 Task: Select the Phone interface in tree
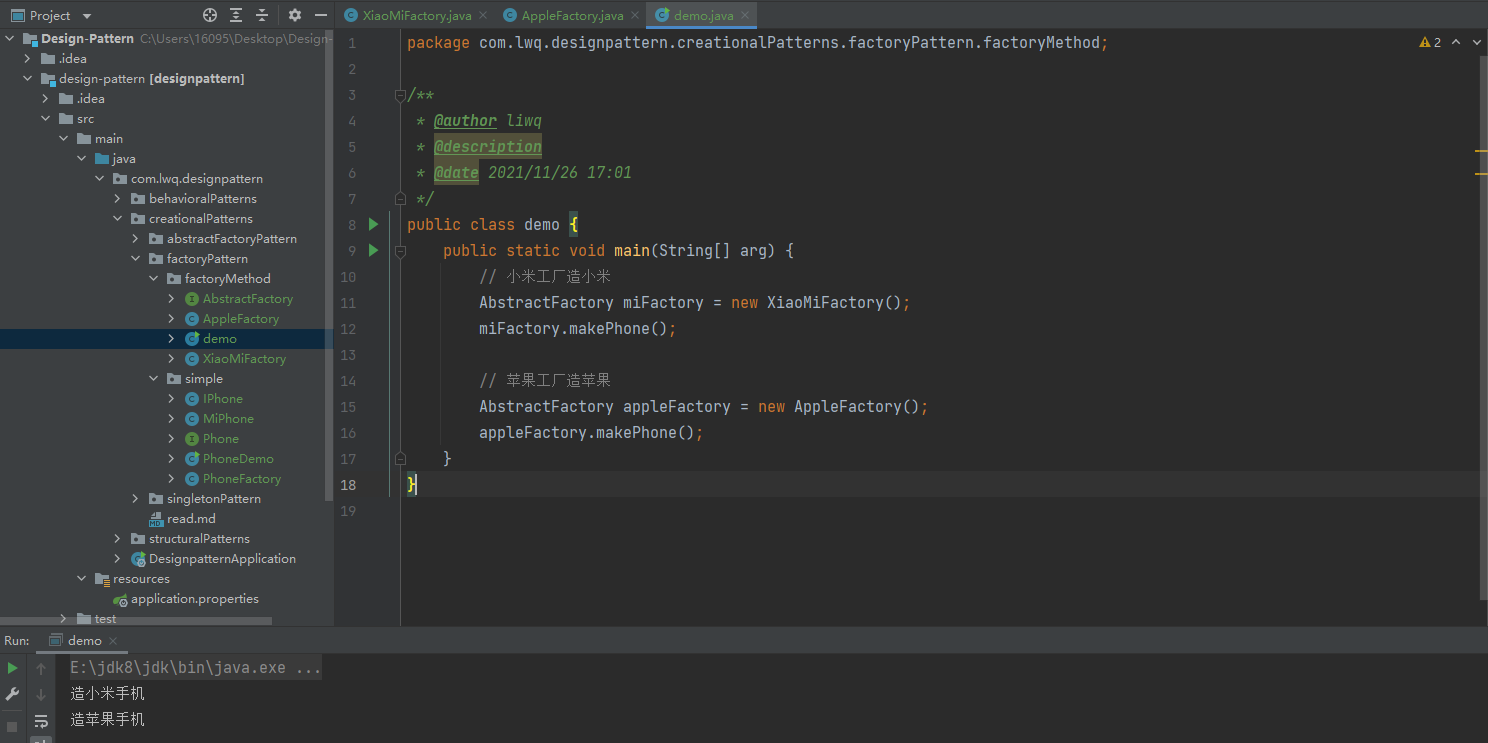220,439
